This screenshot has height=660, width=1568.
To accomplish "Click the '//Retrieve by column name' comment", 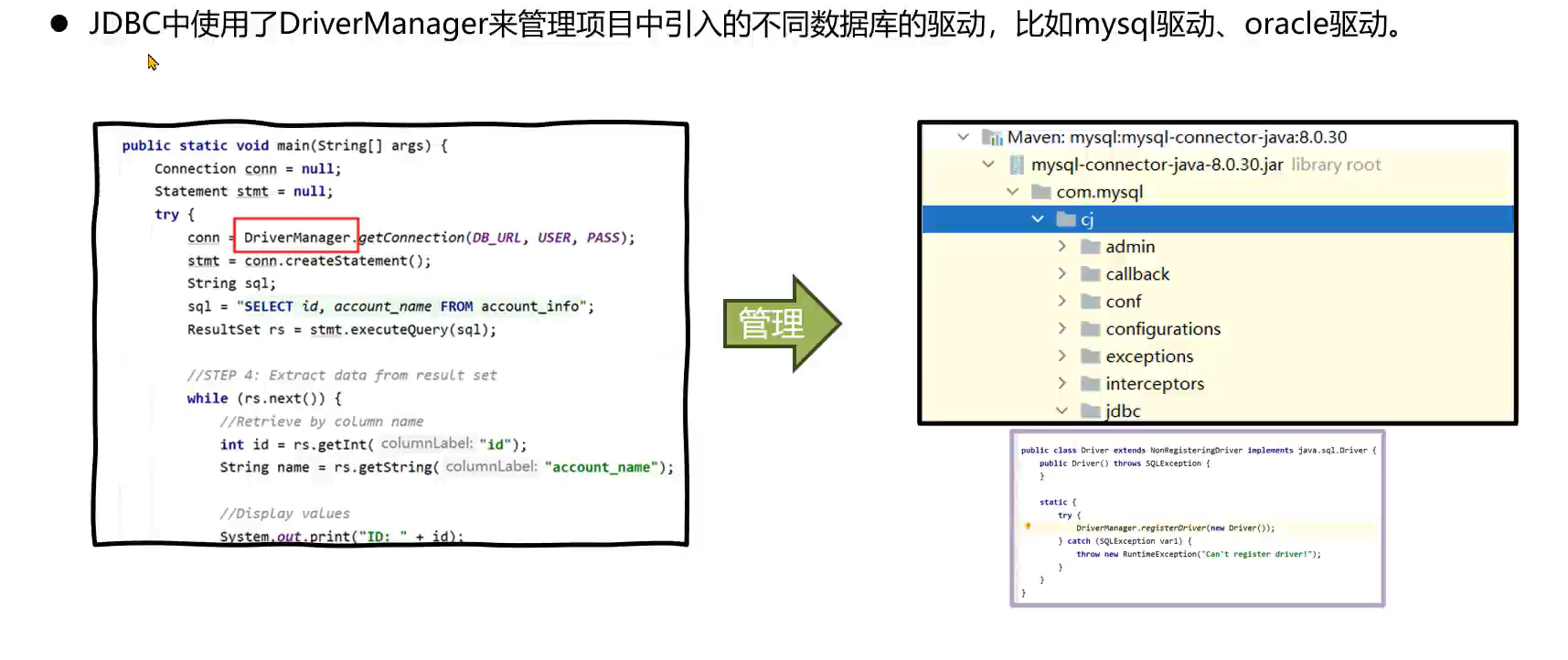I will click(x=322, y=421).
